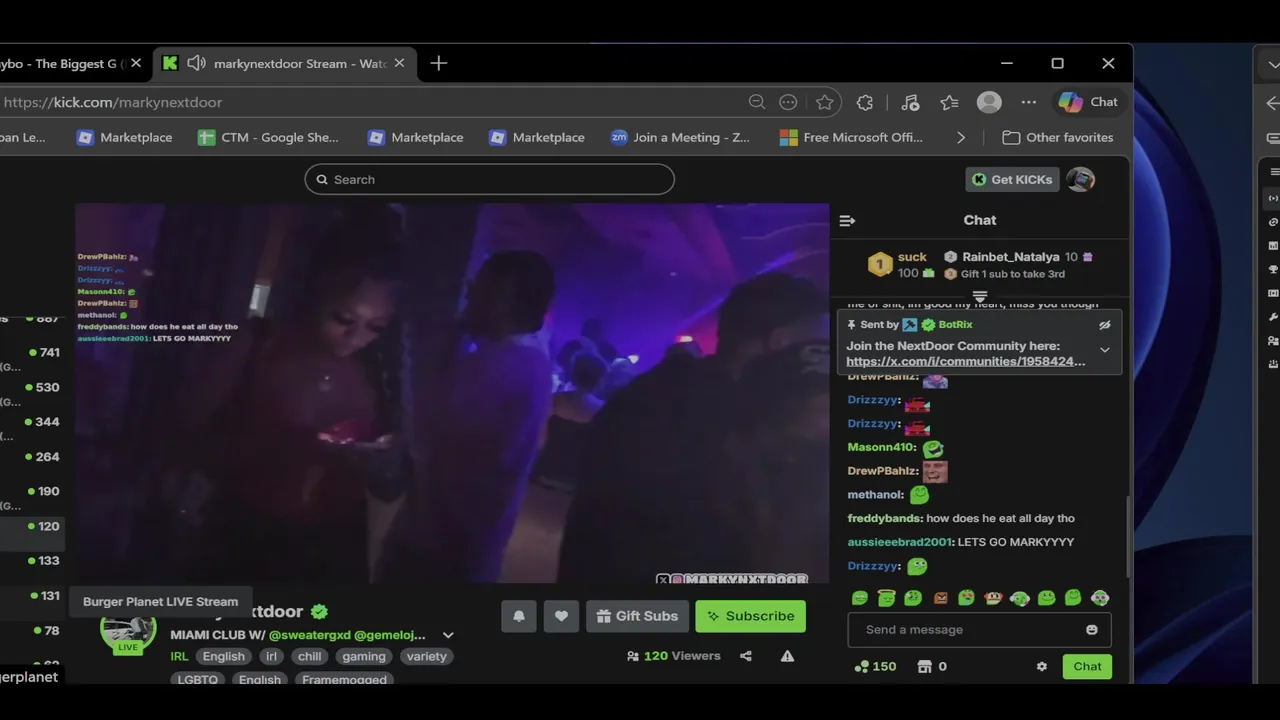Collapse the chat panel with the arrow icon

tap(847, 220)
